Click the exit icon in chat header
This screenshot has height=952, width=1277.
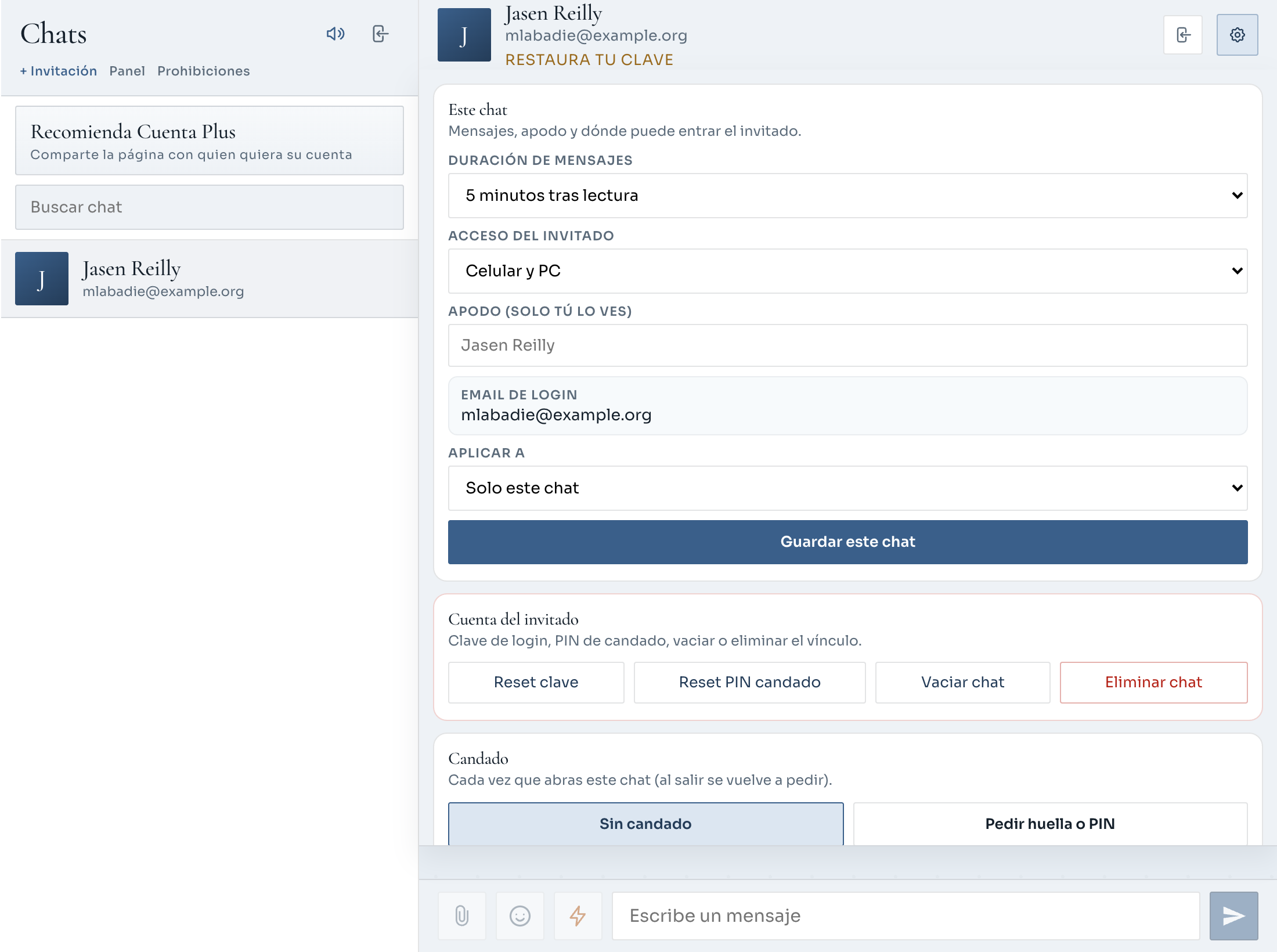(x=1183, y=35)
